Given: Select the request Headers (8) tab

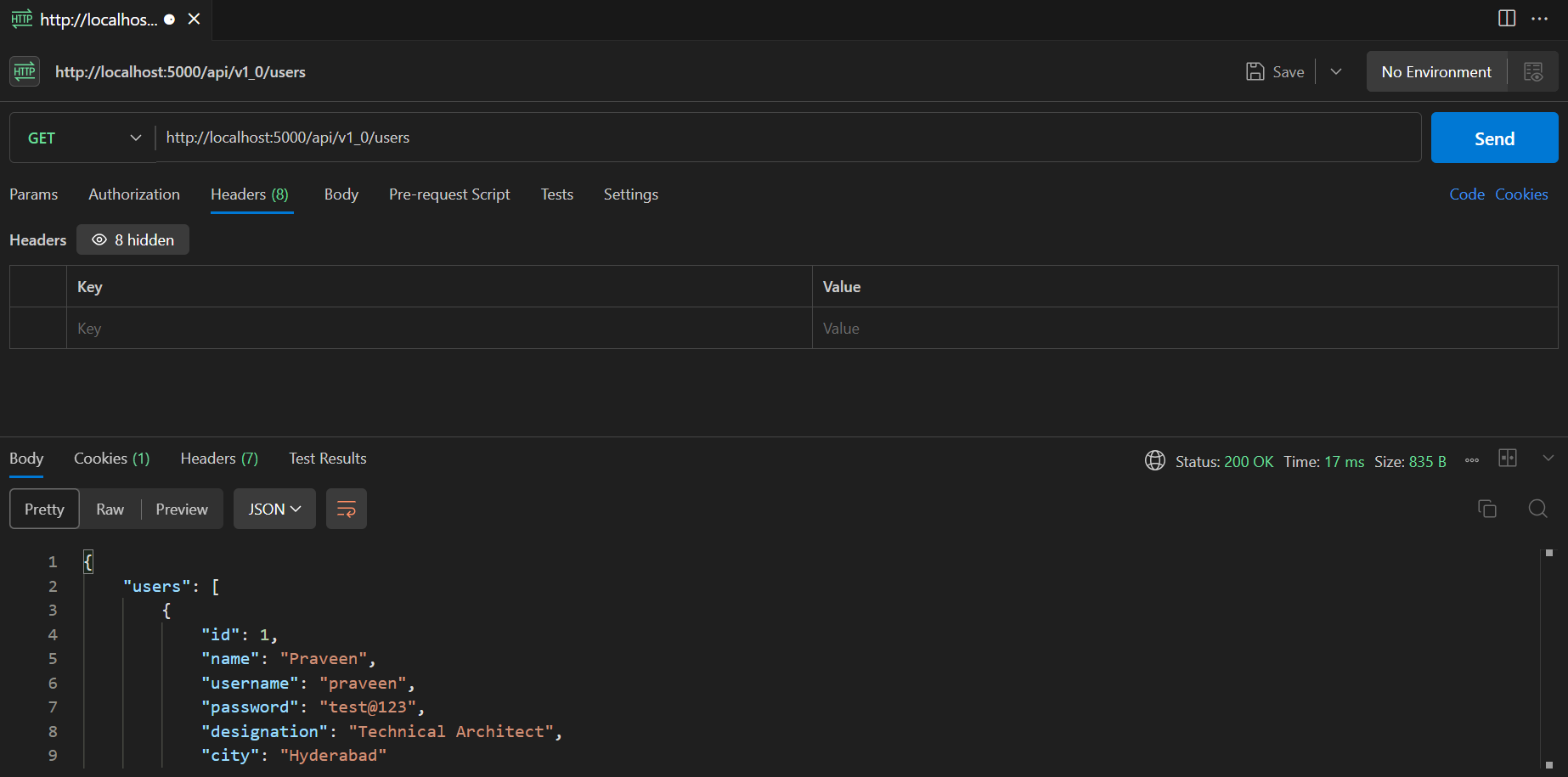Looking at the screenshot, I should pyautogui.click(x=250, y=194).
